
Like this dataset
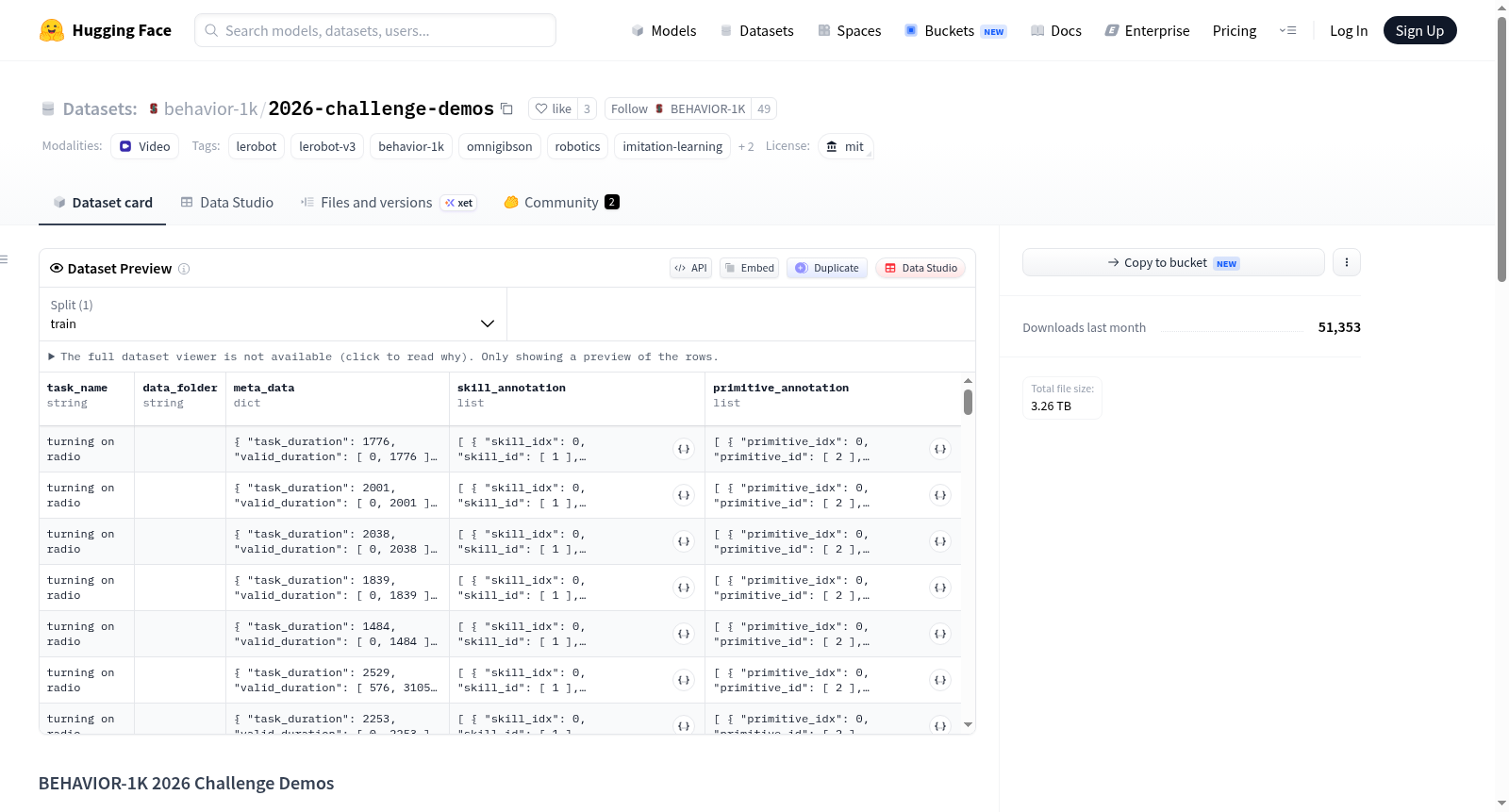[554, 108]
